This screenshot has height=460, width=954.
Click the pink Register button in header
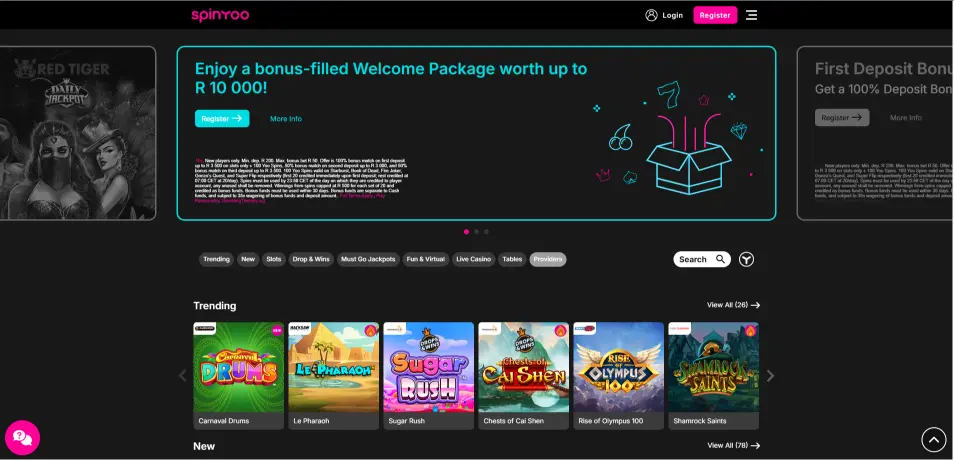click(x=715, y=15)
